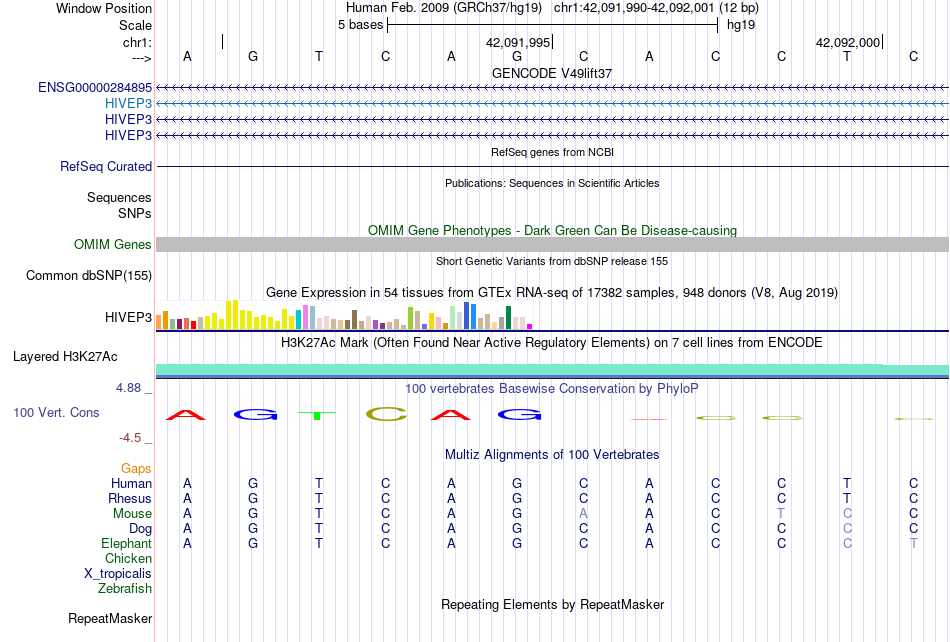Open Publications: Sequences in Scientific Articles title
The height and width of the screenshot is (642, 950).
[x=552, y=183]
